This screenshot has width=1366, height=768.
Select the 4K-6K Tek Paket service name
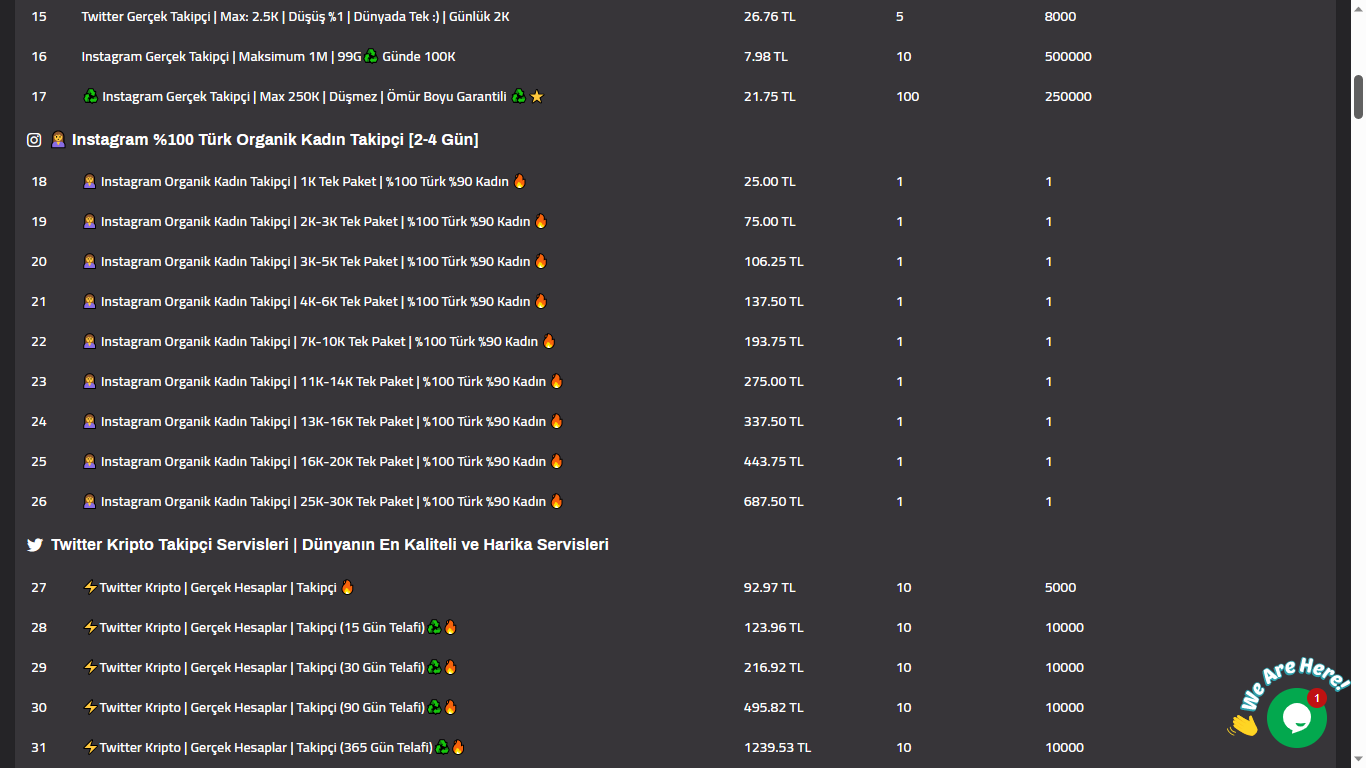[x=315, y=301]
